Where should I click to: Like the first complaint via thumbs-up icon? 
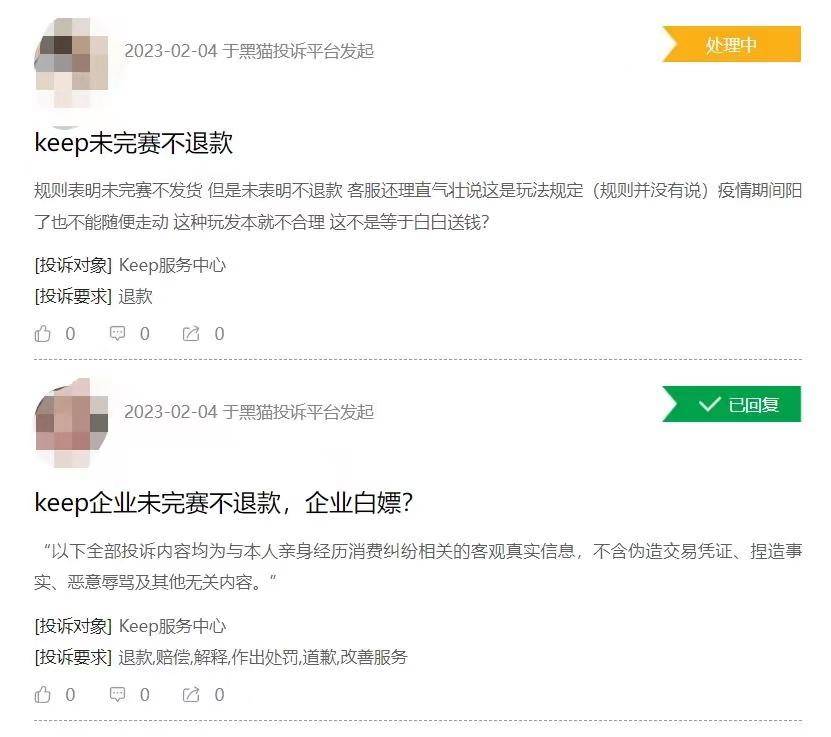pyautogui.click(x=43, y=334)
